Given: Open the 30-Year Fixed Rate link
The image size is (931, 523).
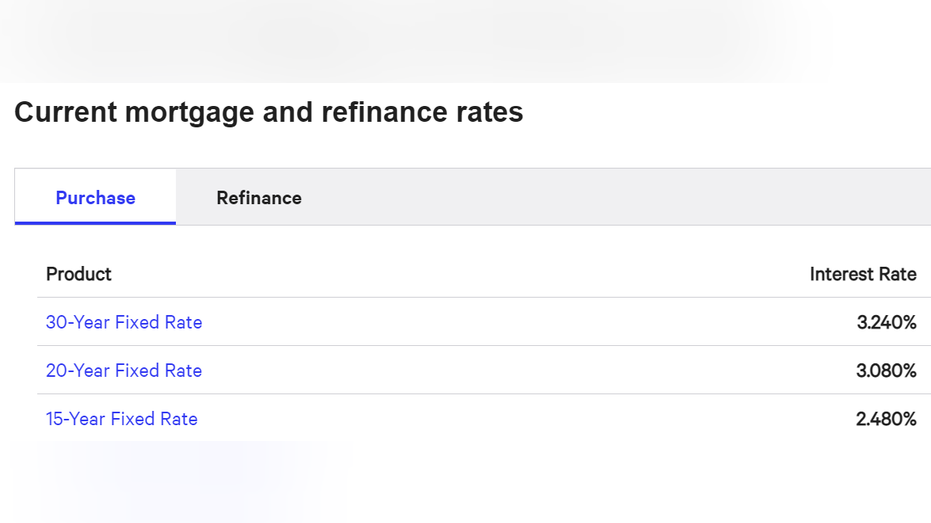Looking at the screenshot, I should pyautogui.click(x=124, y=322).
